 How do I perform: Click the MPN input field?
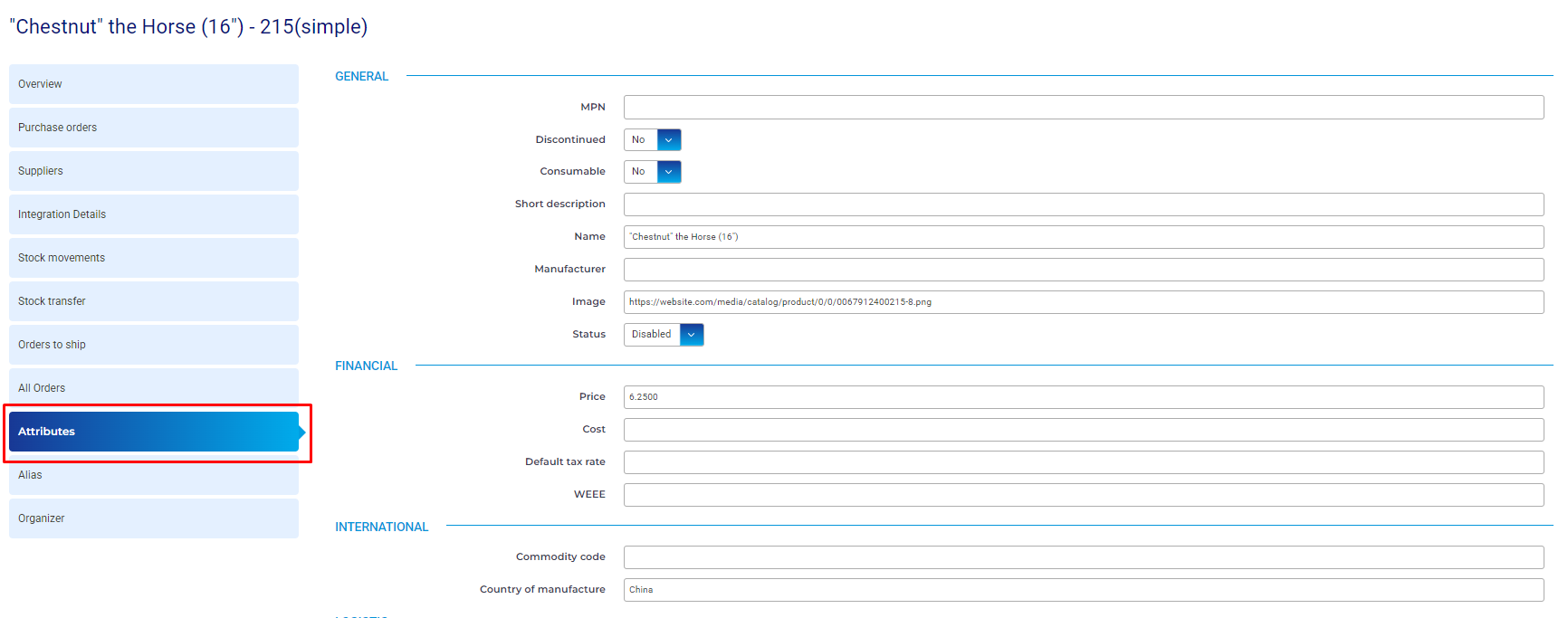[1083, 107]
